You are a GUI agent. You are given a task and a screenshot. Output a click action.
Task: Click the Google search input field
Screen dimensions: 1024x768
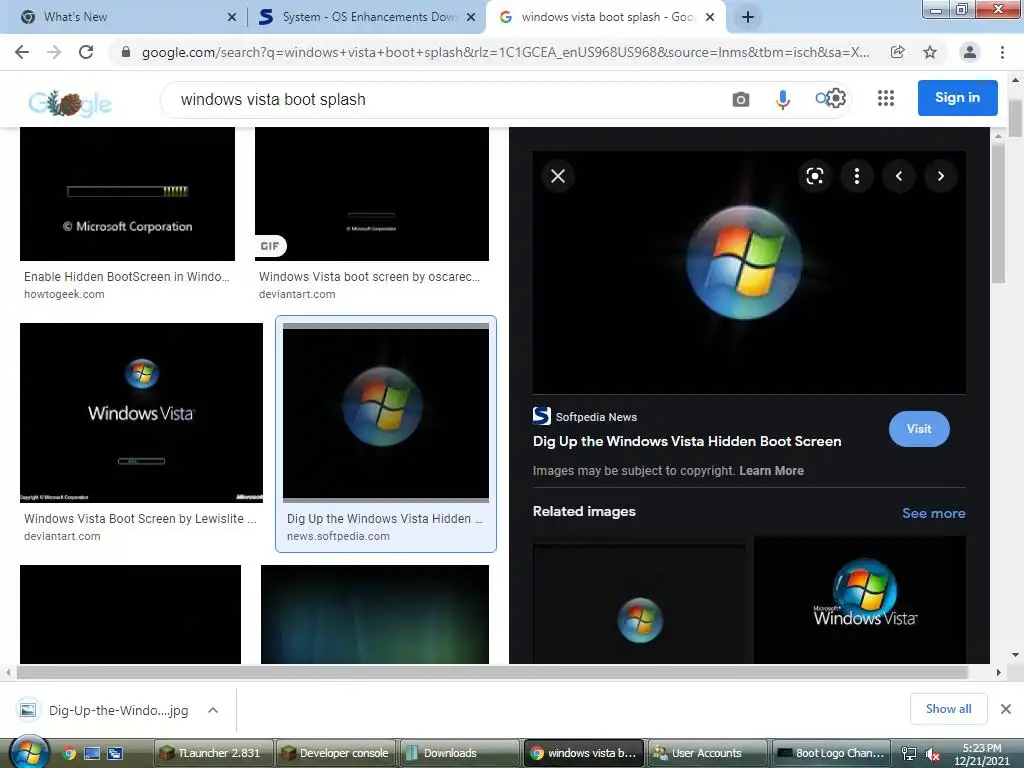coord(444,99)
